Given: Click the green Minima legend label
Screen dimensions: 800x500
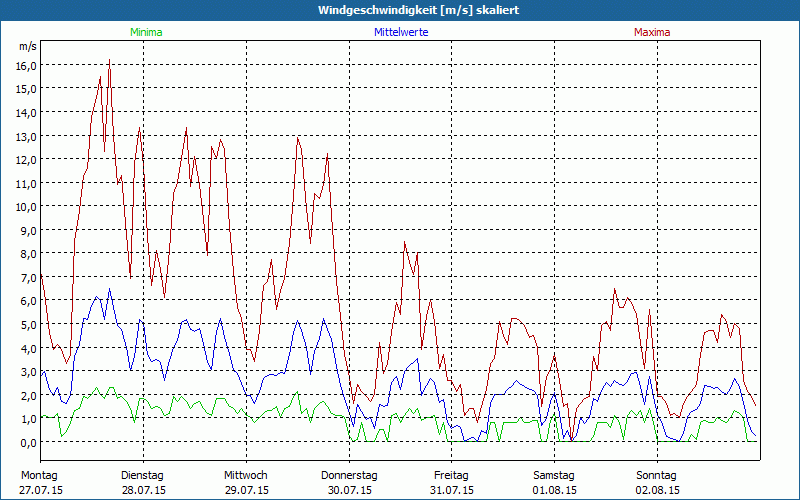Looking at the screenshot, I should tap(146, 32).
